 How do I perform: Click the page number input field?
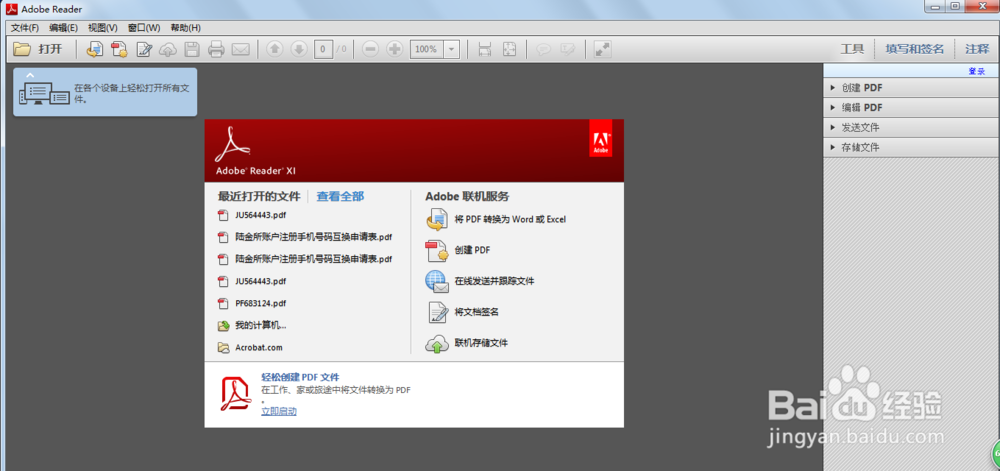point(323,49)
